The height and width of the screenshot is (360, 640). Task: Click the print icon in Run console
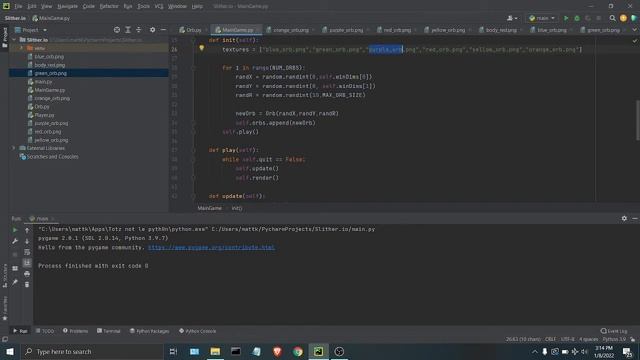click(x=27, y=273)
